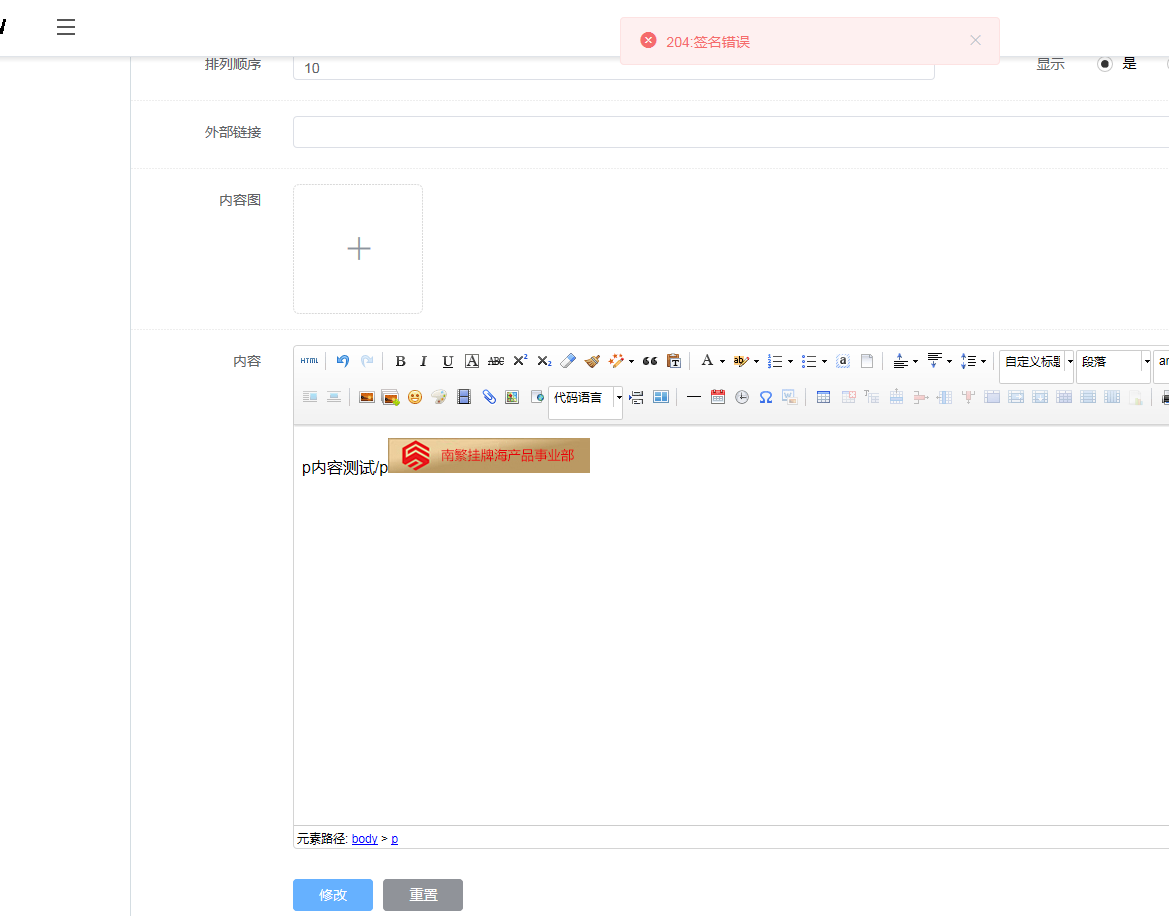This screenshot has height=916, width=1169.
Task: Open line spacing dropdown
Action: click(x=983, y=361)
